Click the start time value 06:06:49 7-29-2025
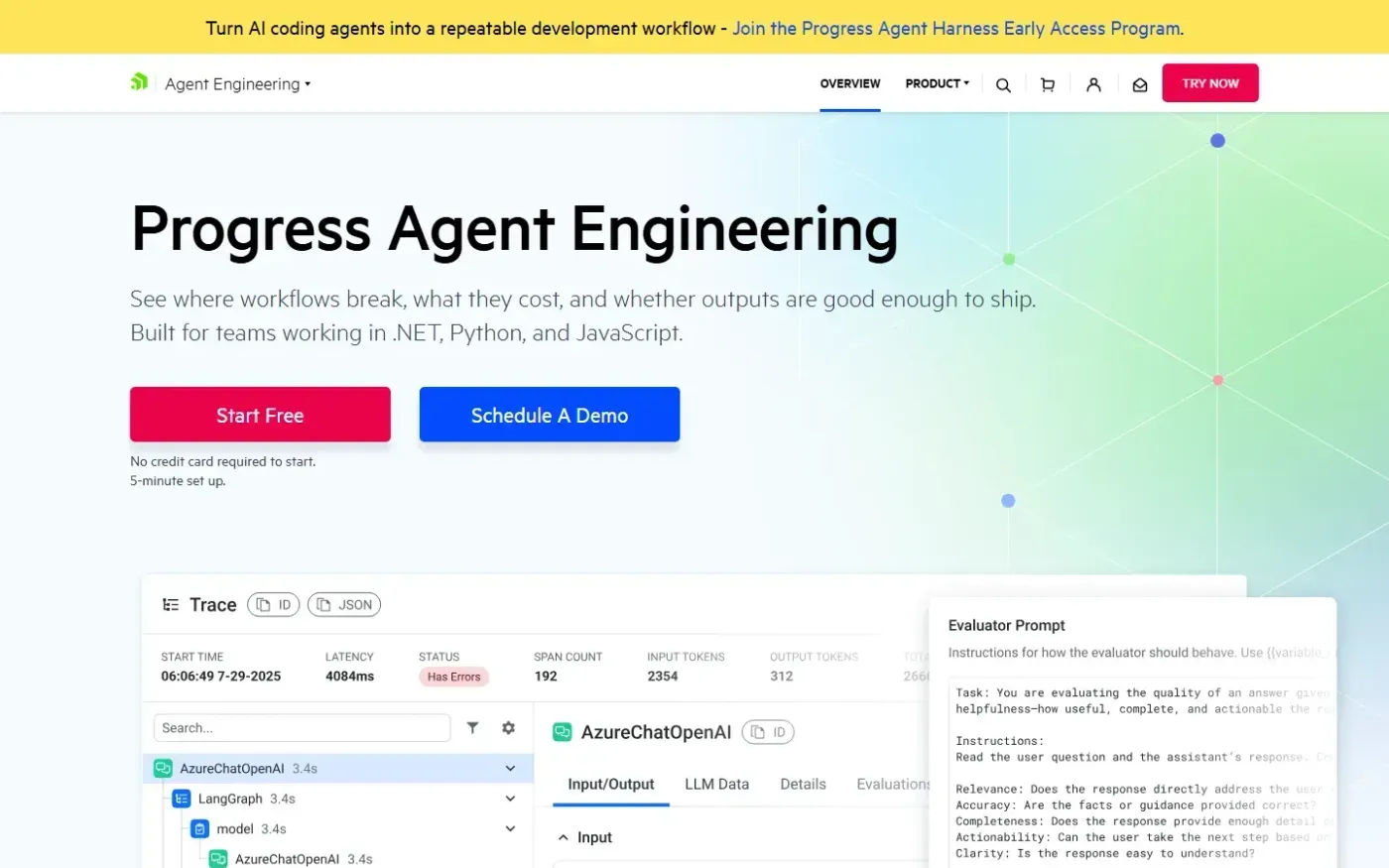This screenshot has height=868, width=1389. (x=221, y=676)
